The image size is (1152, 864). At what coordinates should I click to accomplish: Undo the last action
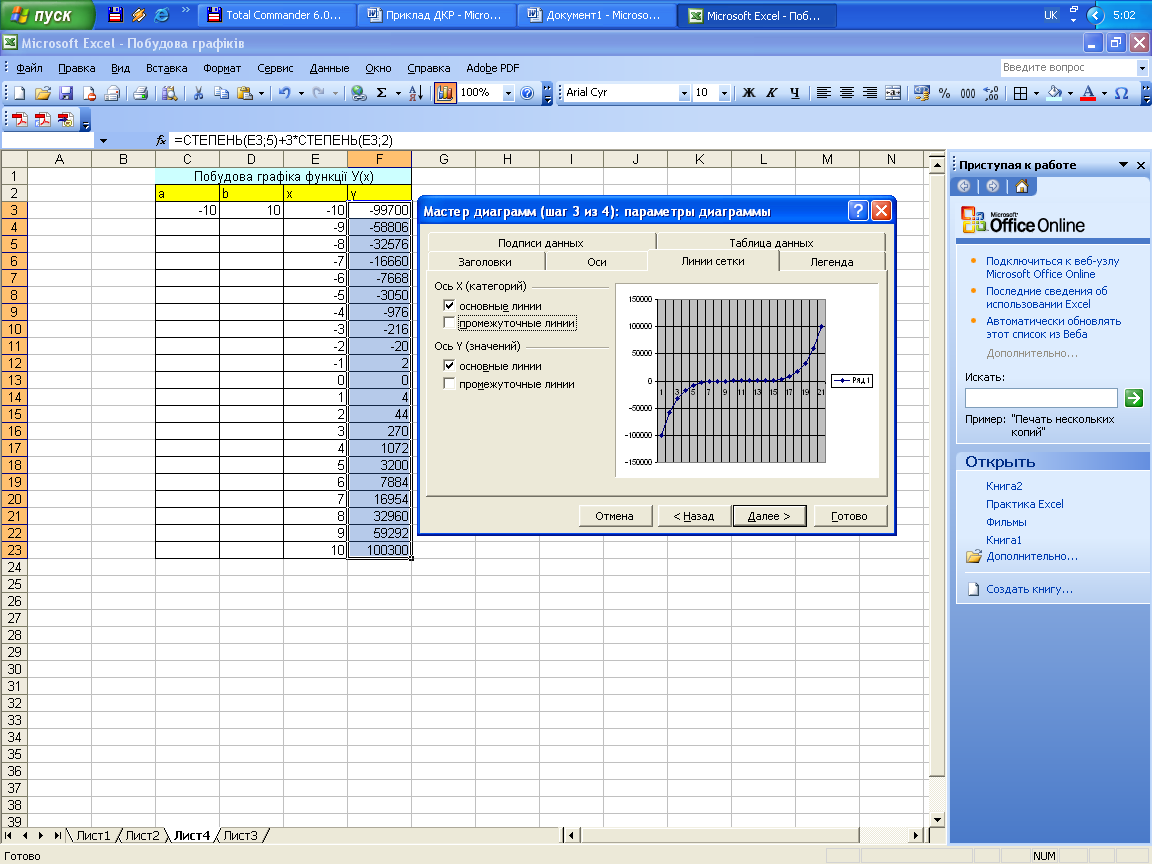tap(284, 93)
